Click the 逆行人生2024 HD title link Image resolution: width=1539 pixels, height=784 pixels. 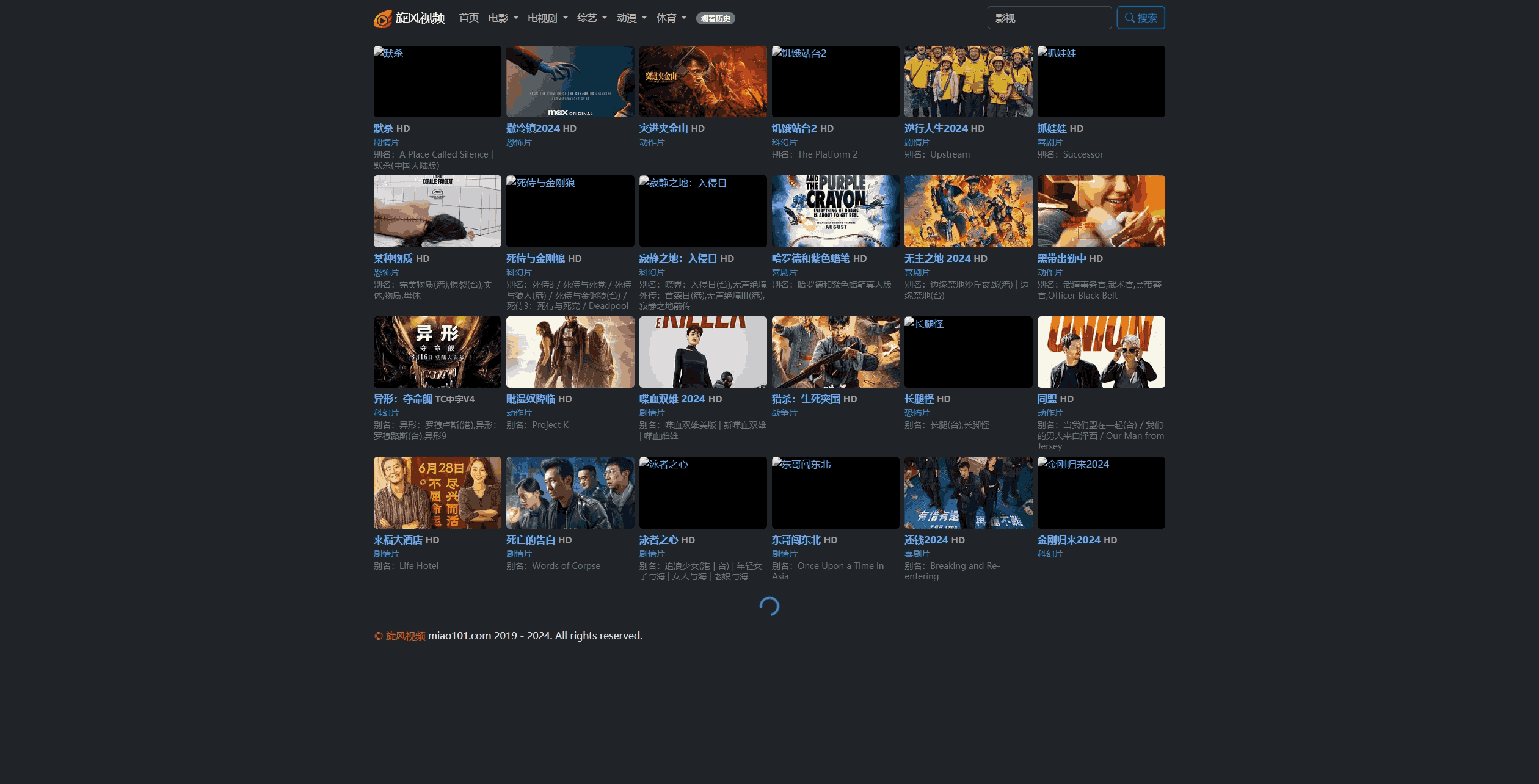tap(944, 128)
